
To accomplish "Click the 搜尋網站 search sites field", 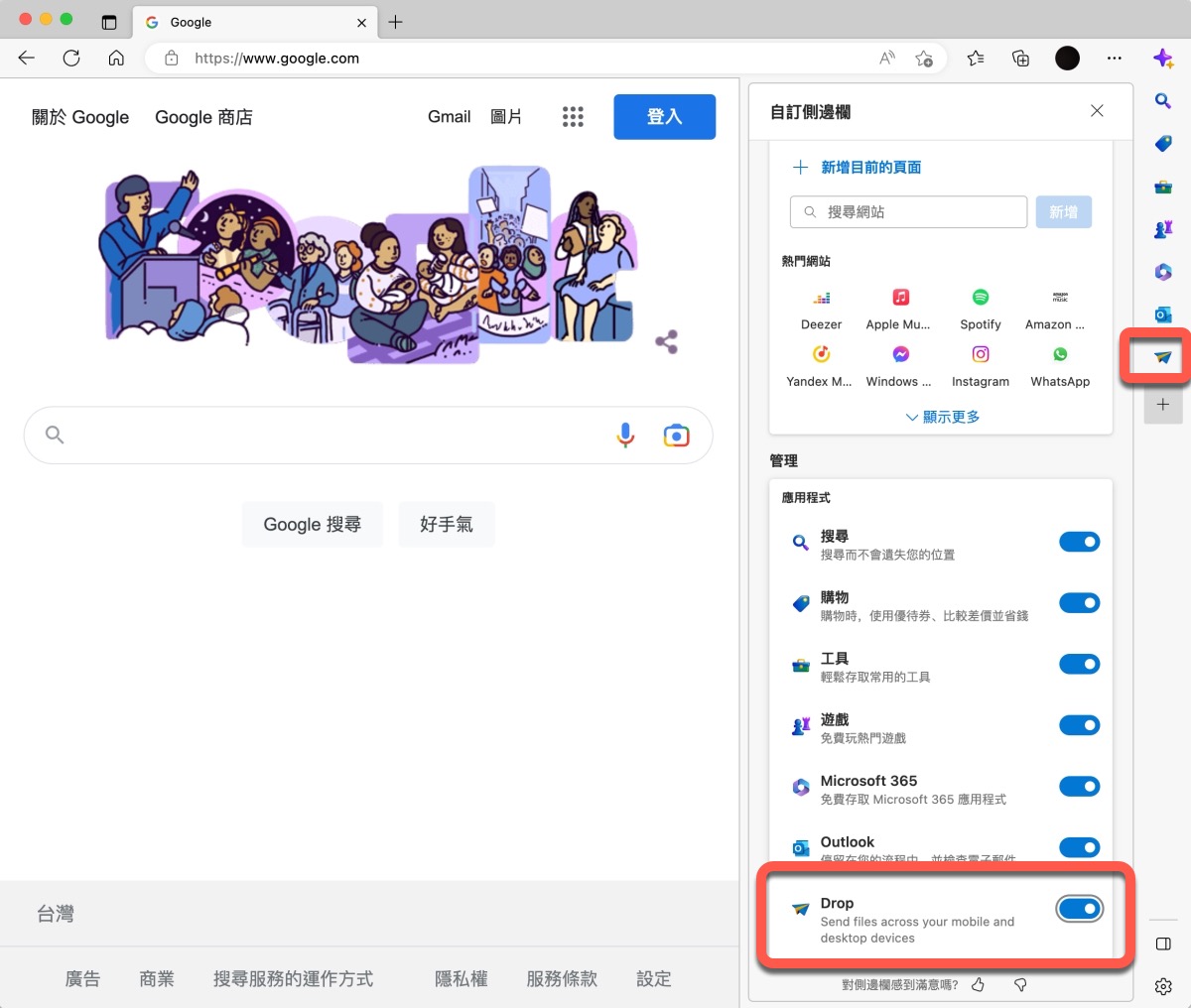I will coord(908,212).
